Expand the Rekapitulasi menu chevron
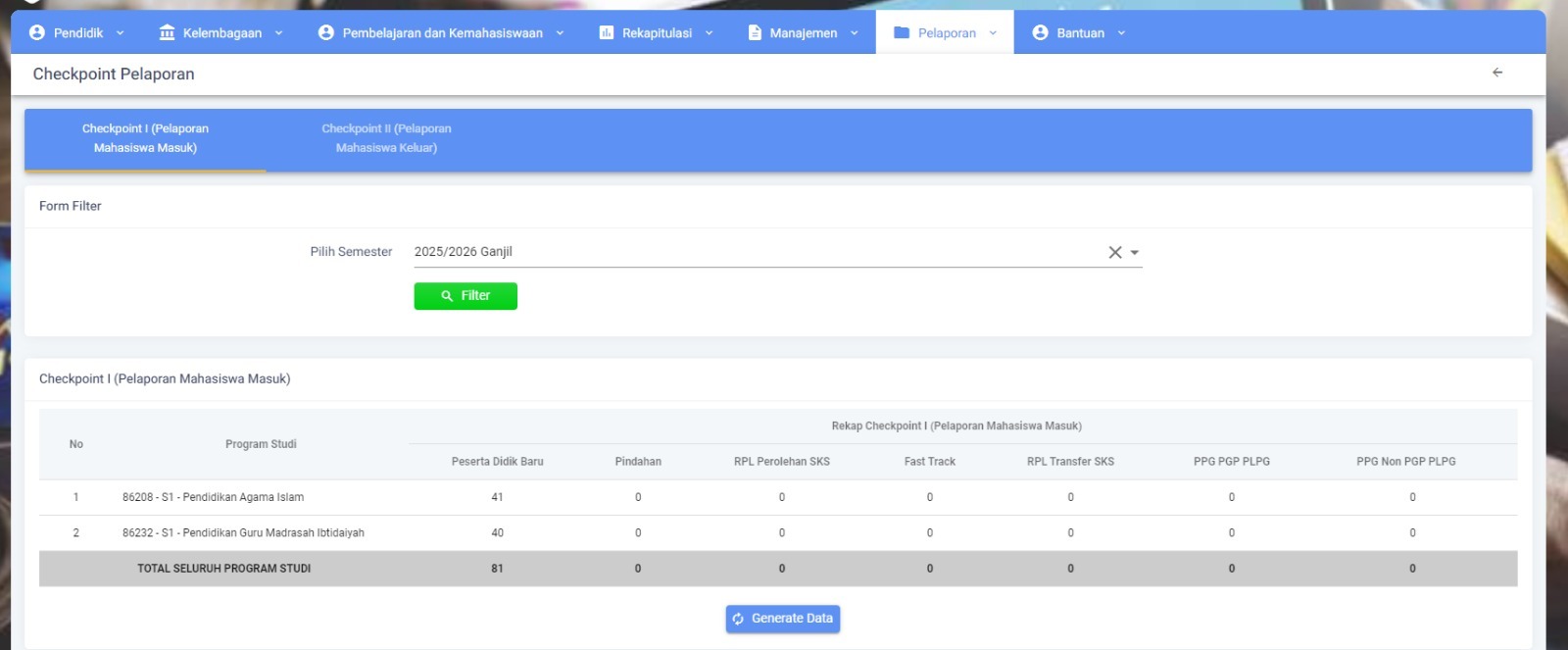 (710, 32)
